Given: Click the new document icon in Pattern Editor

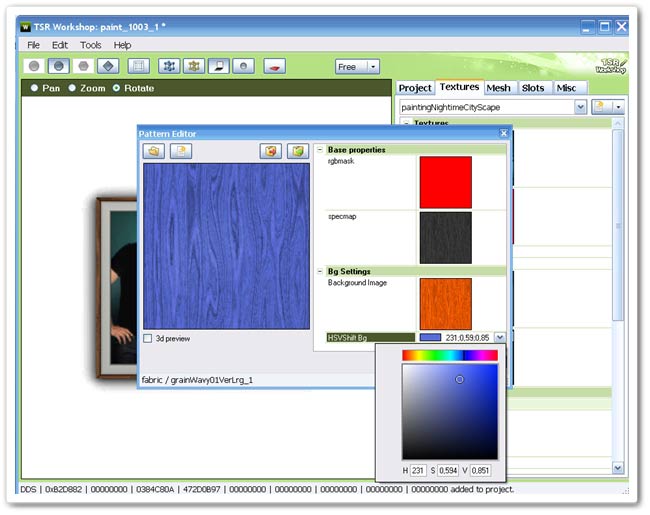Looking at the screenshot, I should [180, 151].
